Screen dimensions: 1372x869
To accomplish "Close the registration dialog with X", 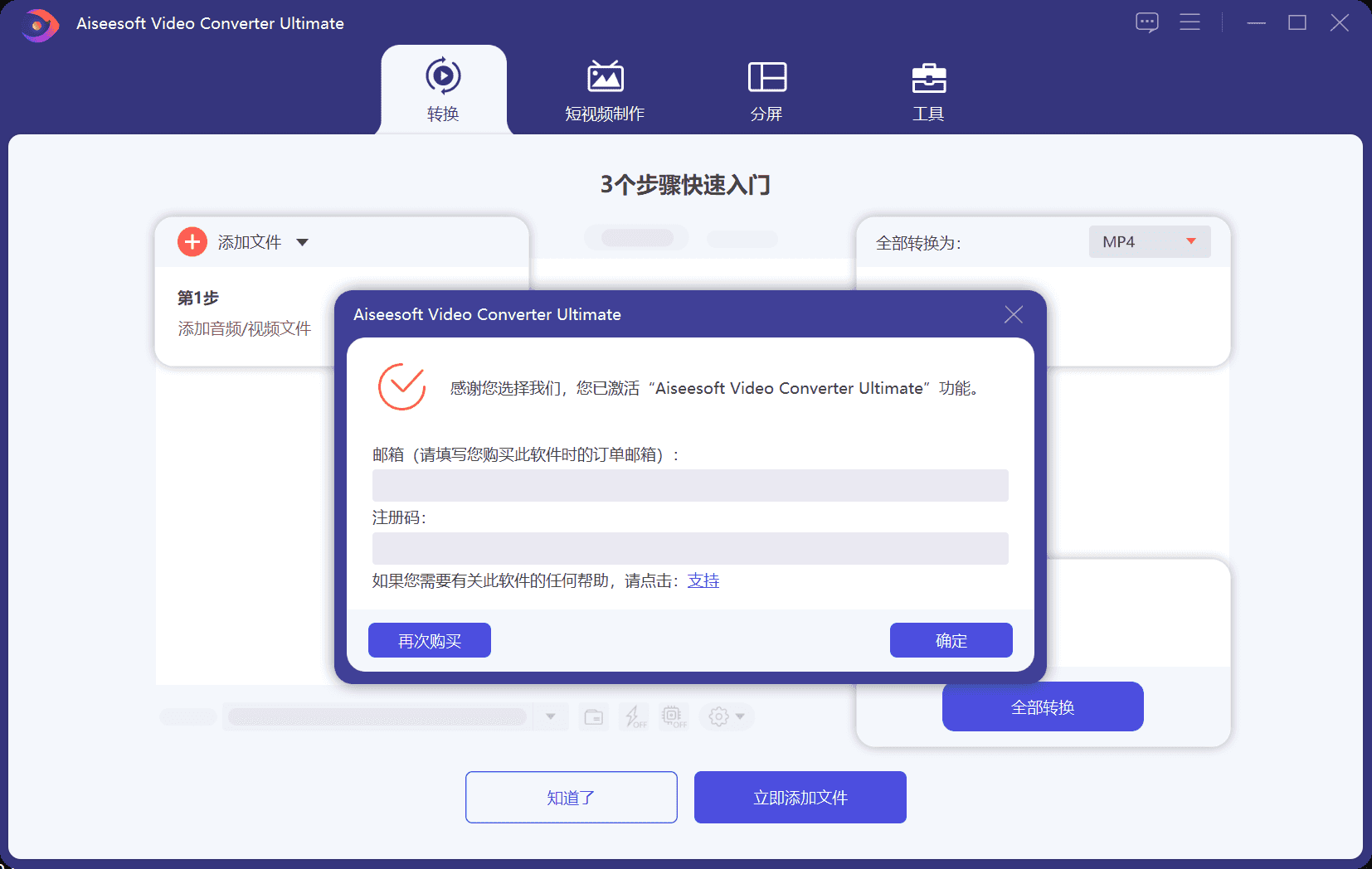I will click(x=1013, y=314).
